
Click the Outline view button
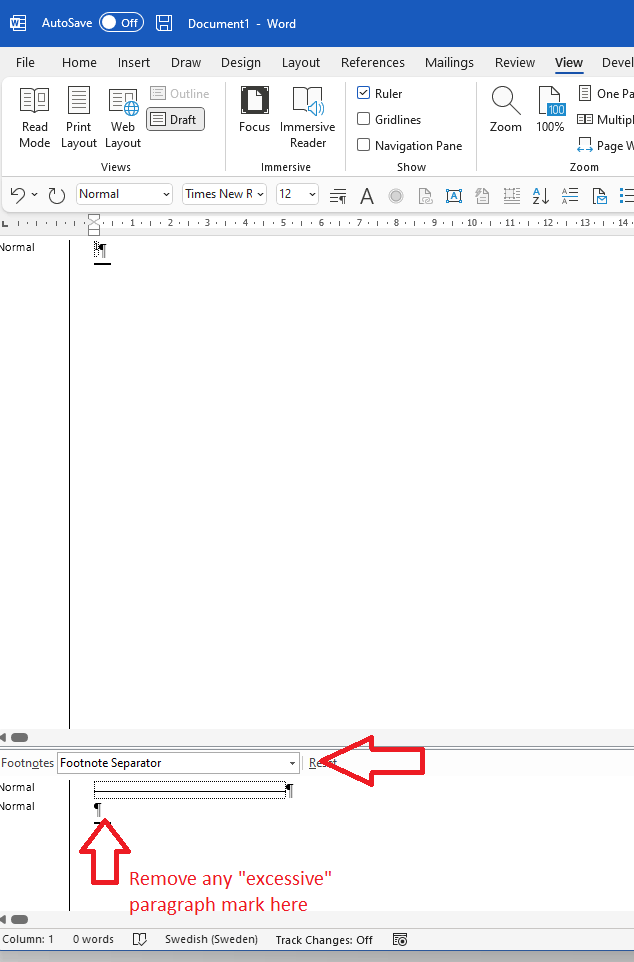coord(180,93)
